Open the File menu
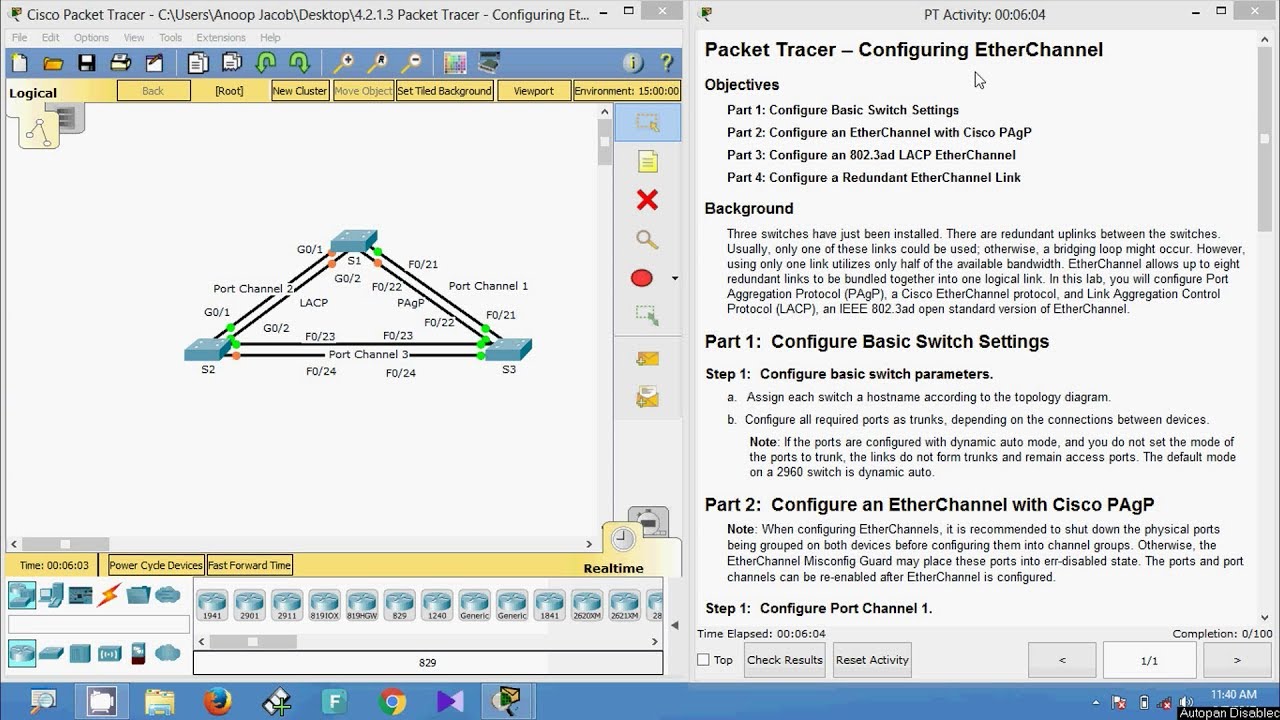This screenshot has height=720, width=1280. coord(20,38)
